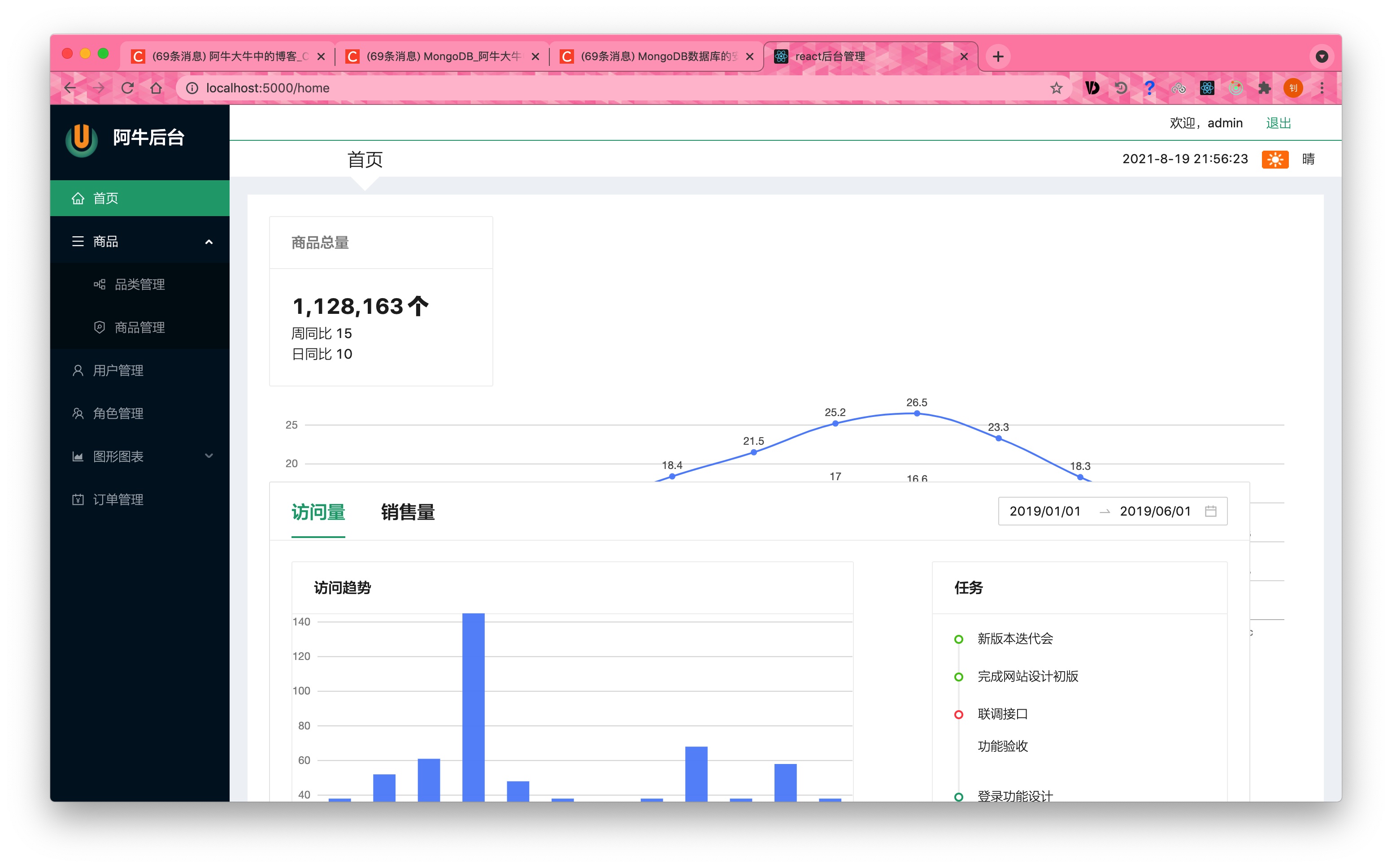Click the bookmark star in address bar
The width and height of the screenshot is (1392, 868).
1056,88
